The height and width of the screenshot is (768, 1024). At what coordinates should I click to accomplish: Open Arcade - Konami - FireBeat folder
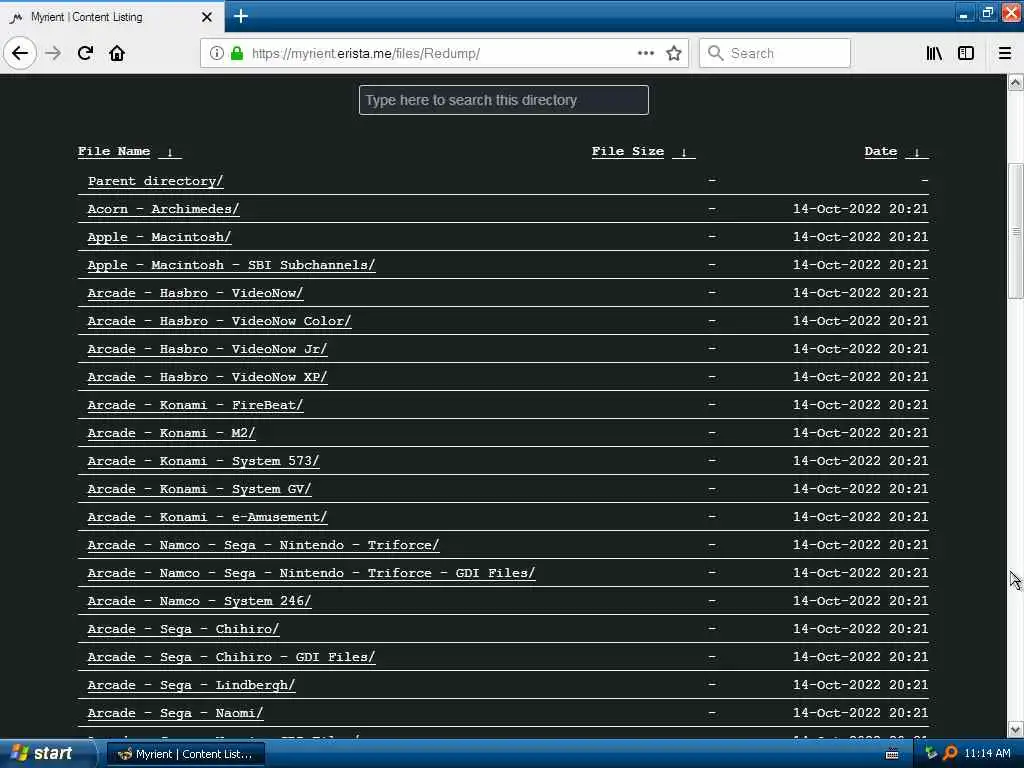[195, 406]
